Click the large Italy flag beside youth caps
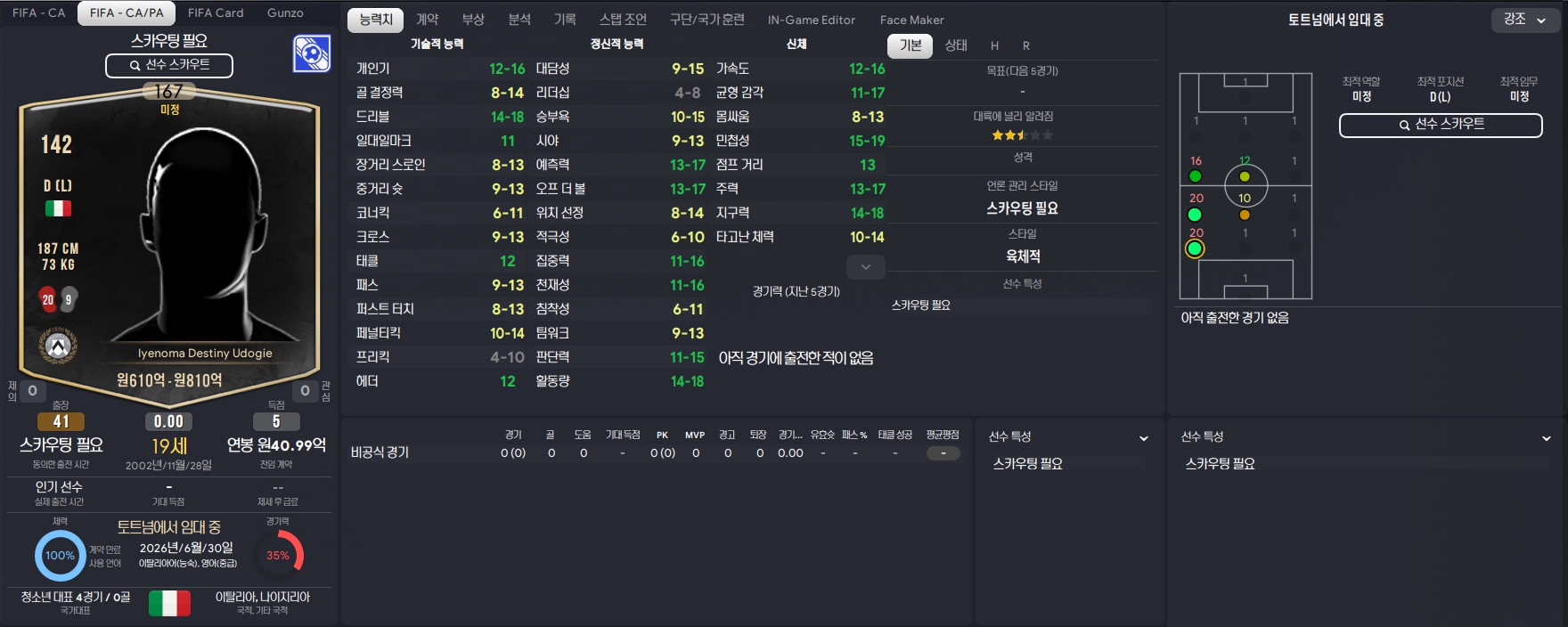Screen dimensions: 1568x627 coord(169,603)
